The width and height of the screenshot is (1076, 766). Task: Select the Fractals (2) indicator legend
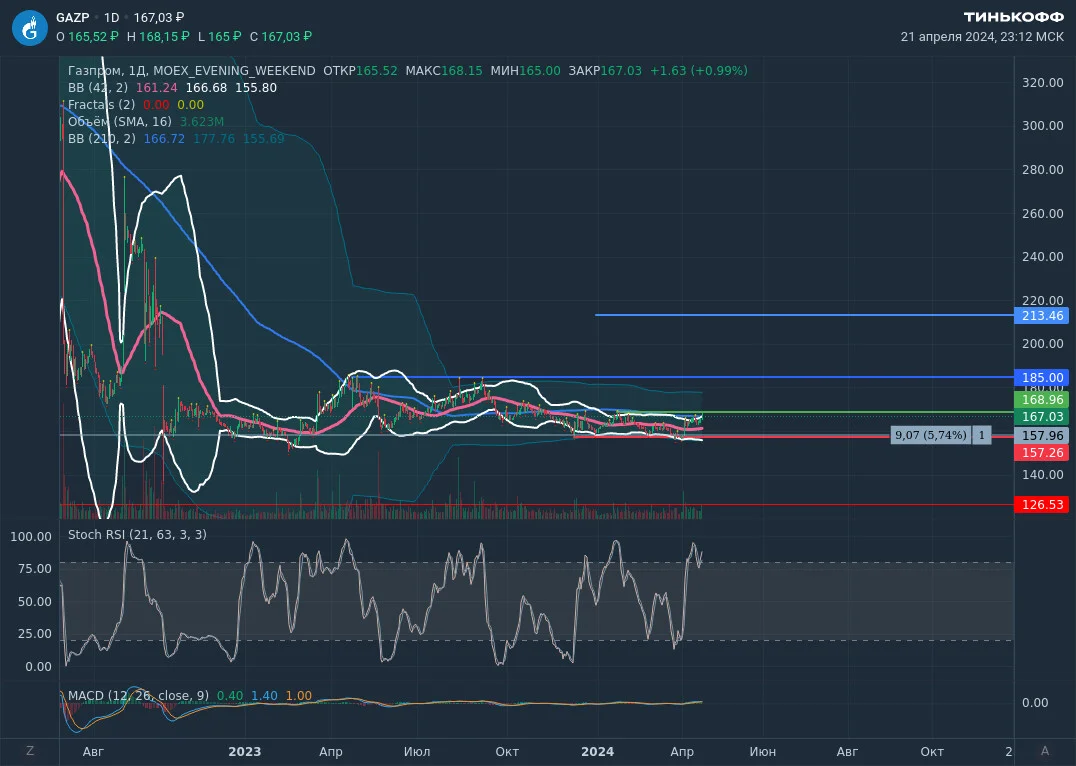[102, 105]
